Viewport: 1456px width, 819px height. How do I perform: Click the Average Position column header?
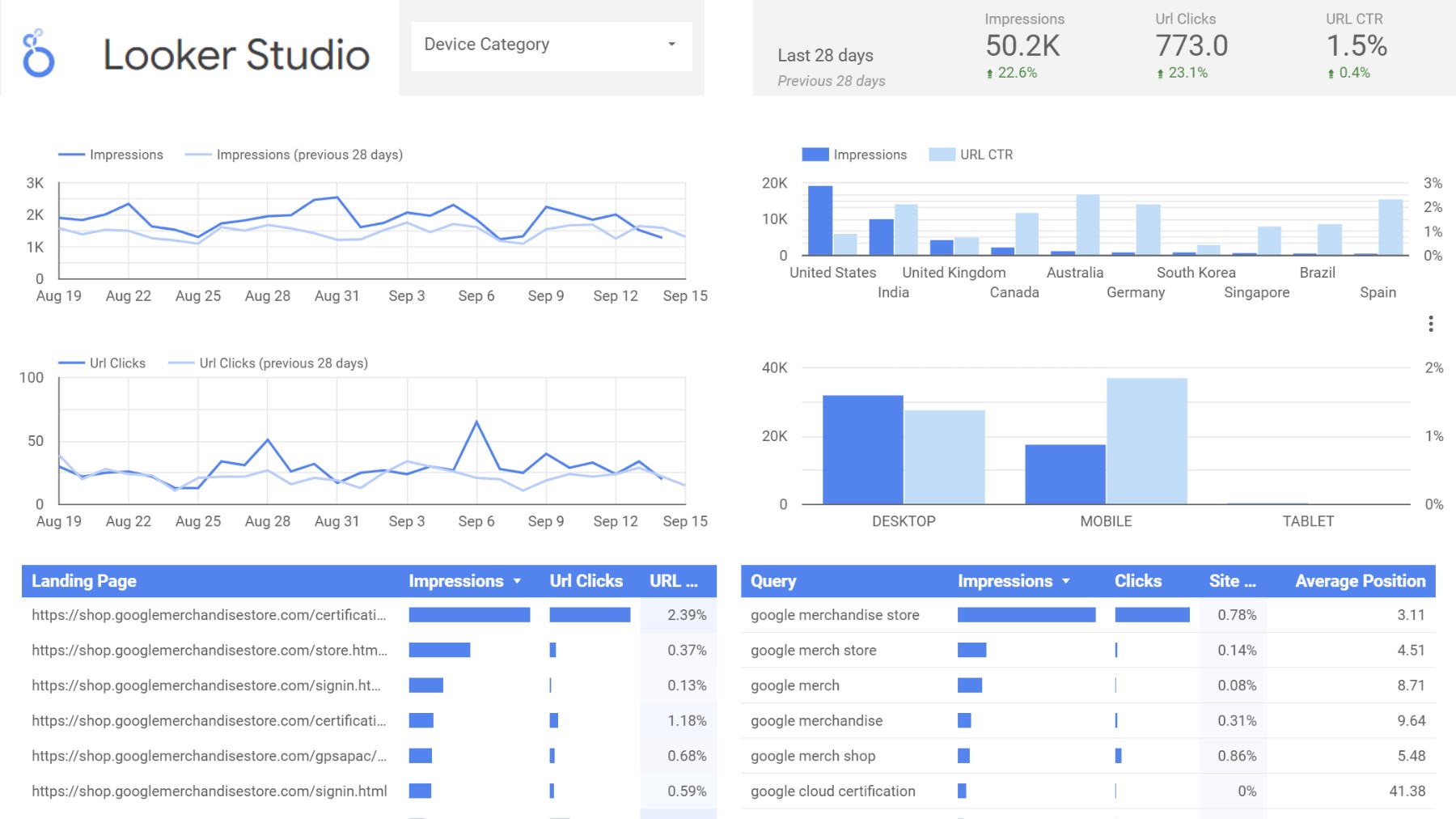point(1361,581)
